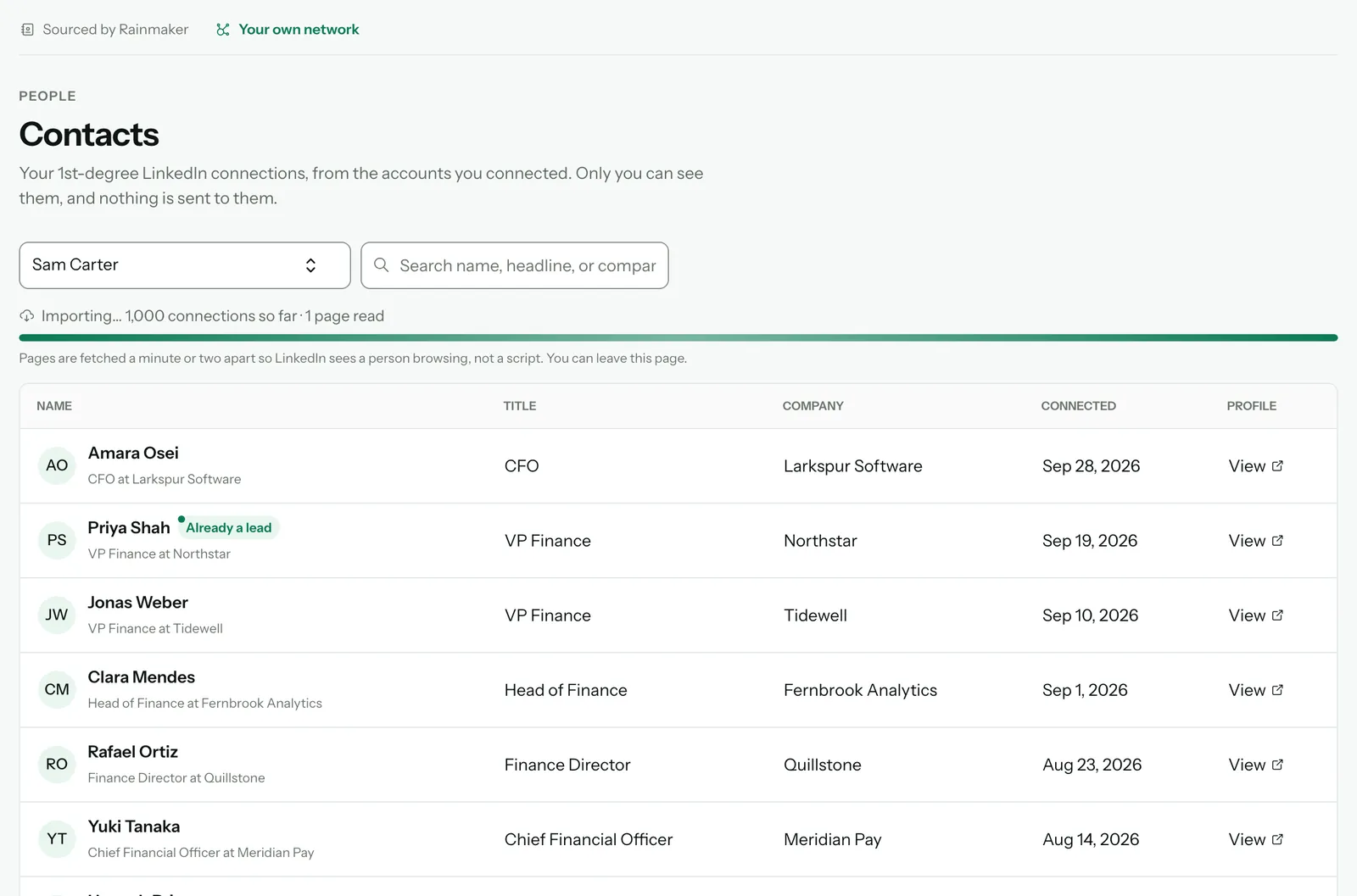
Task: View Amara Osei's profile
Action: 1255,466
